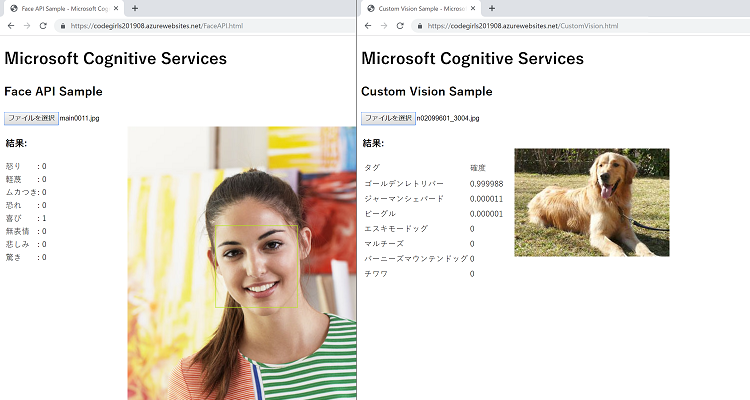Click the マルチーズ tag

click(384, 244)
